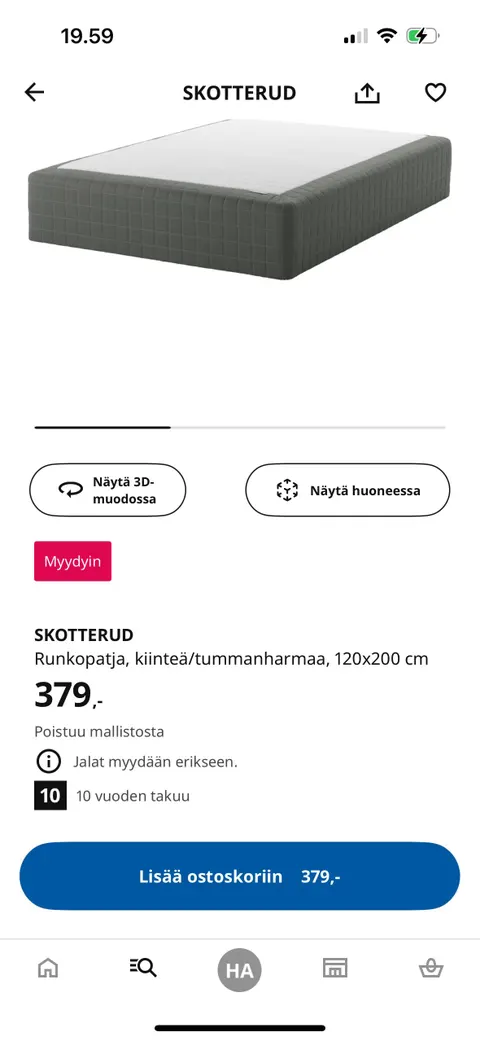The height and width of the screenshot is (1041, 480).
Task: Tap the Myydyin bestseller badge
Action: point(73,561)
